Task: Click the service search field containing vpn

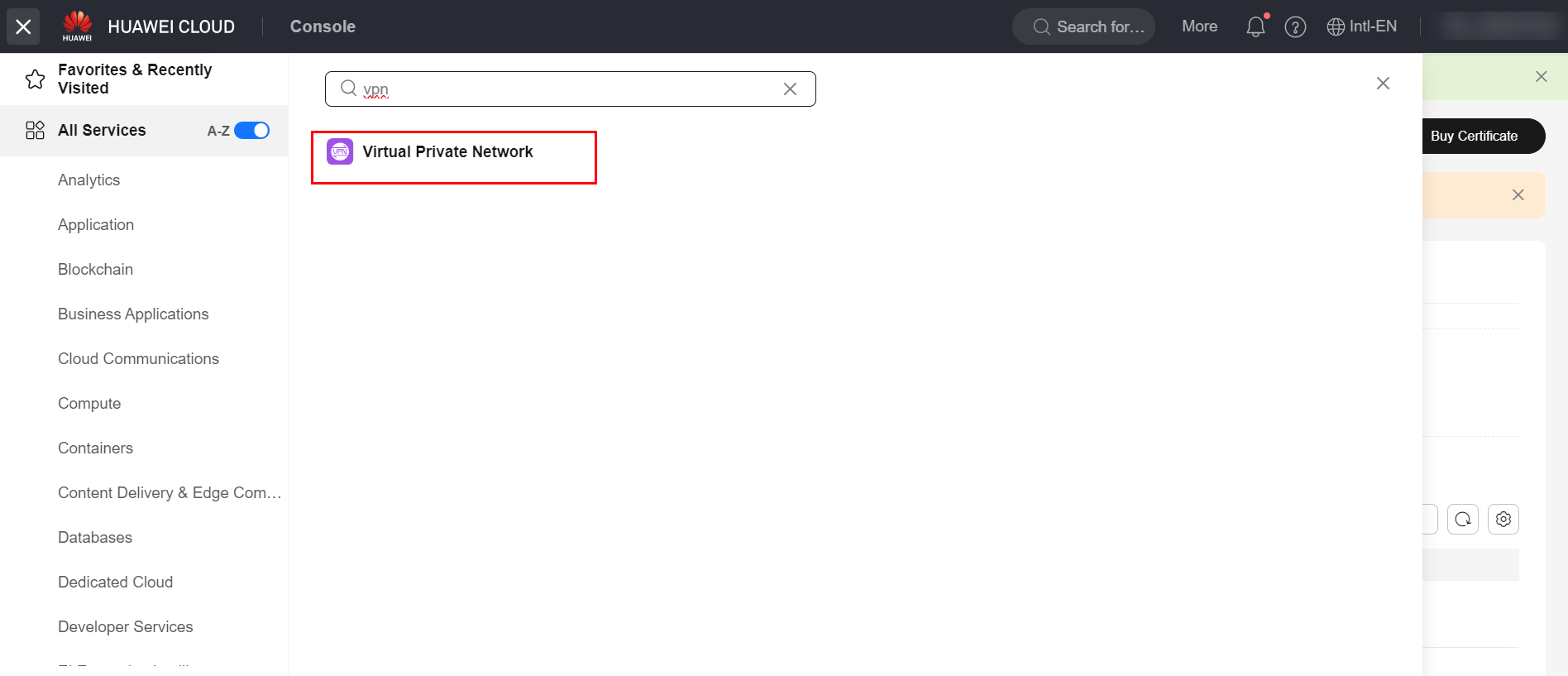Action: tap(571, 89)
